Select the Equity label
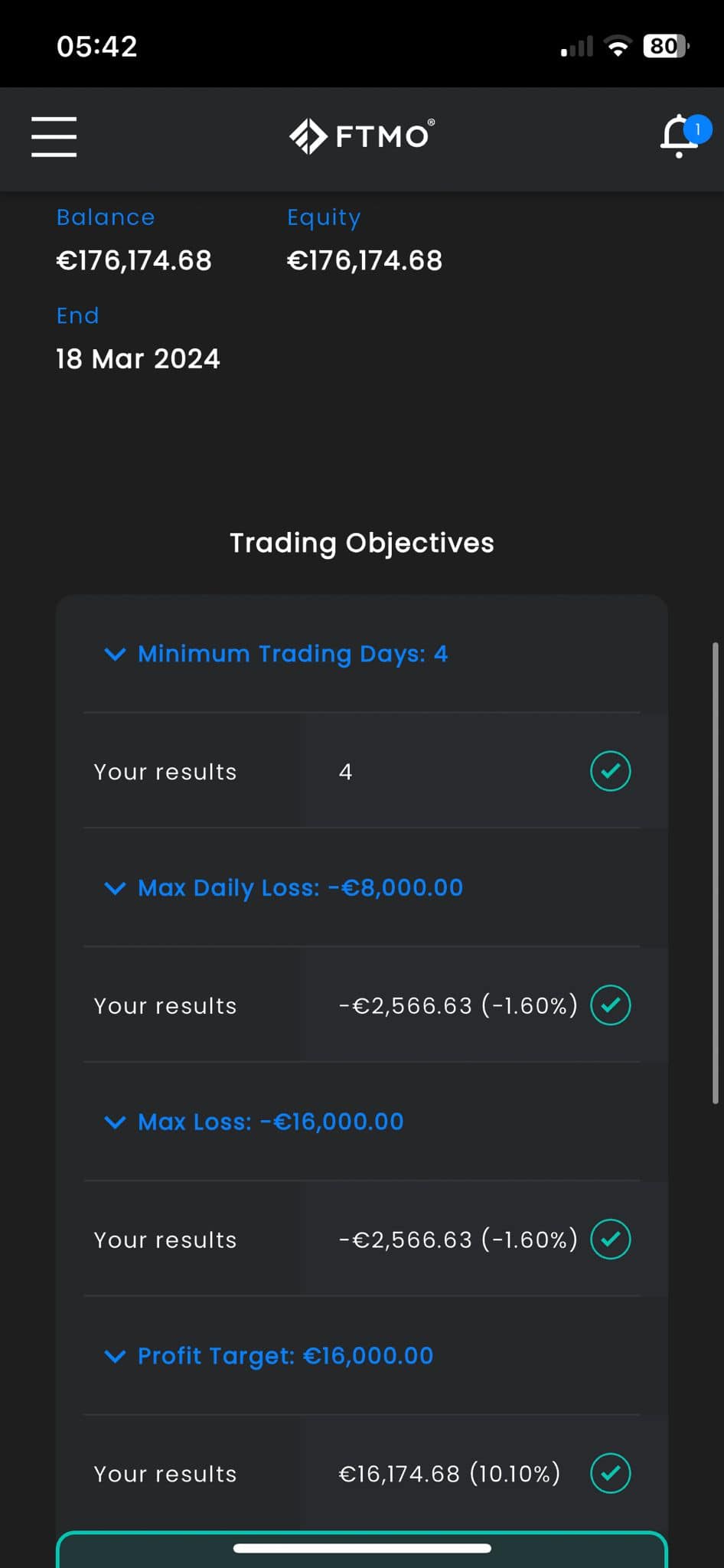Screen dimensions: 724x1568 [x=324, y=218]
